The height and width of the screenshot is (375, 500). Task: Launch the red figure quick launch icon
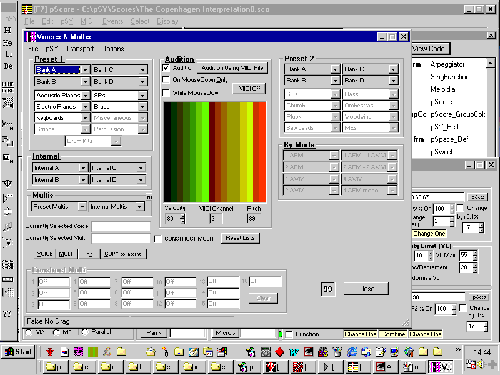tap(50, 352)
